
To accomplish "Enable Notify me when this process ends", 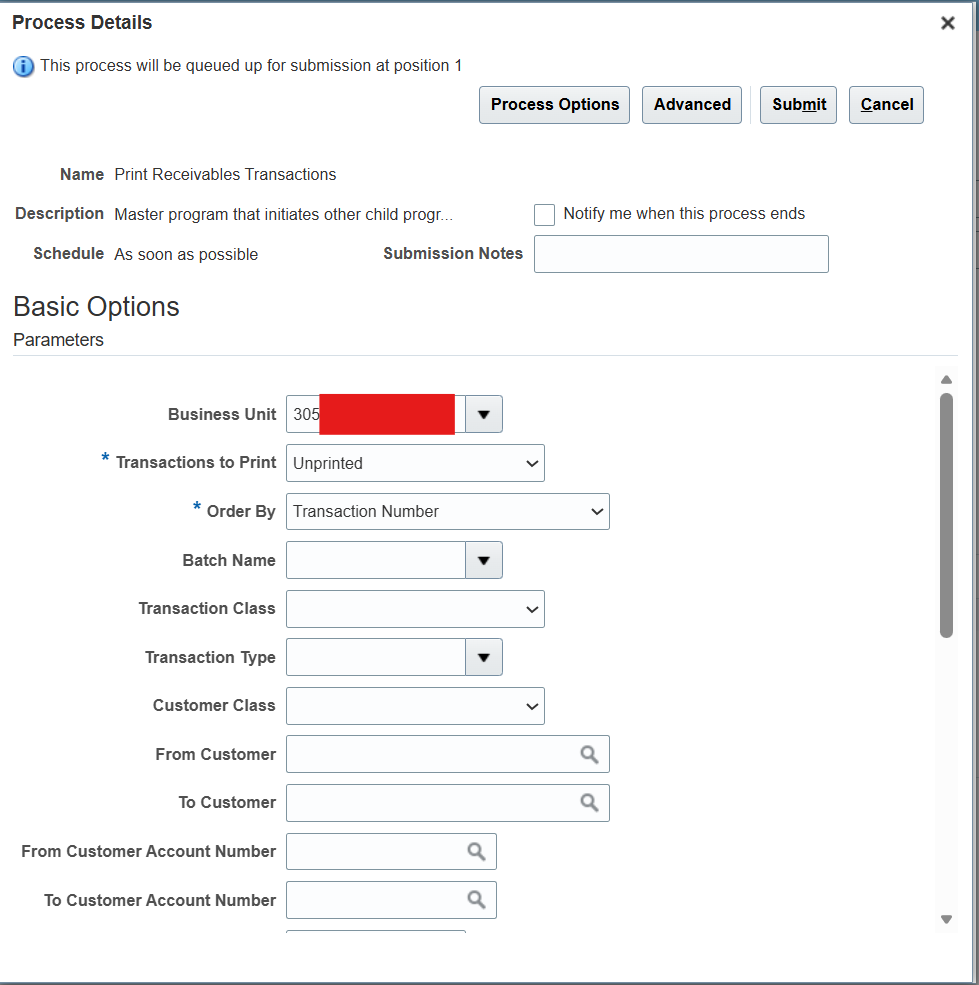I will [x=544, y=214].
